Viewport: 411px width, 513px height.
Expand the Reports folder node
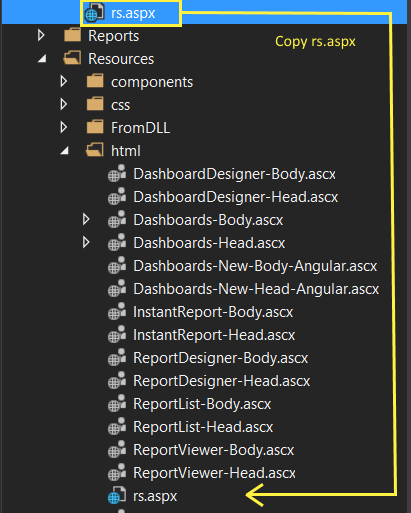(x=41, y=35)
